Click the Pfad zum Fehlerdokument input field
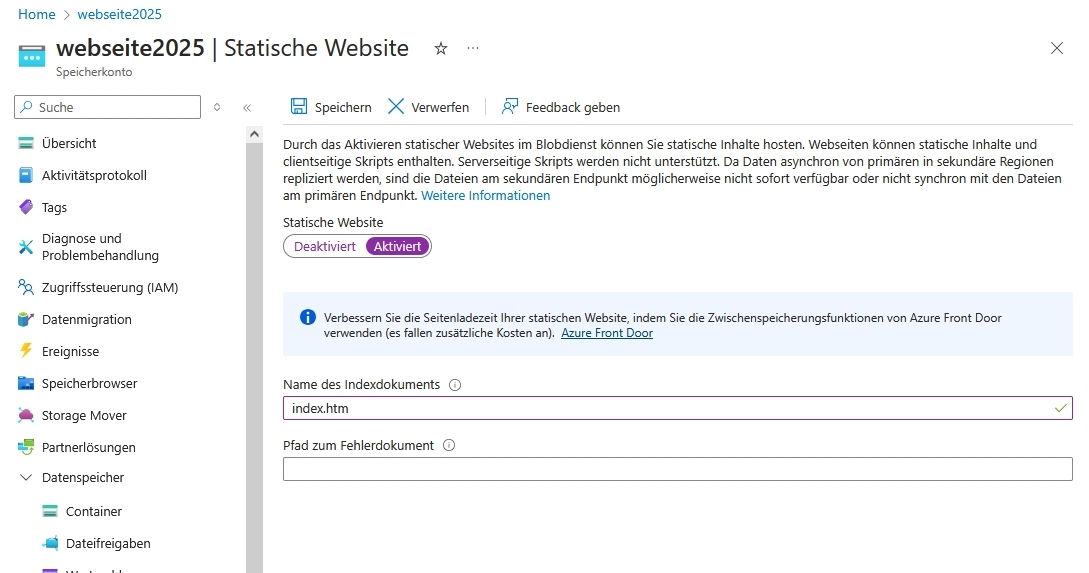This screenshot has width=1089, height=573. (677, 469)
